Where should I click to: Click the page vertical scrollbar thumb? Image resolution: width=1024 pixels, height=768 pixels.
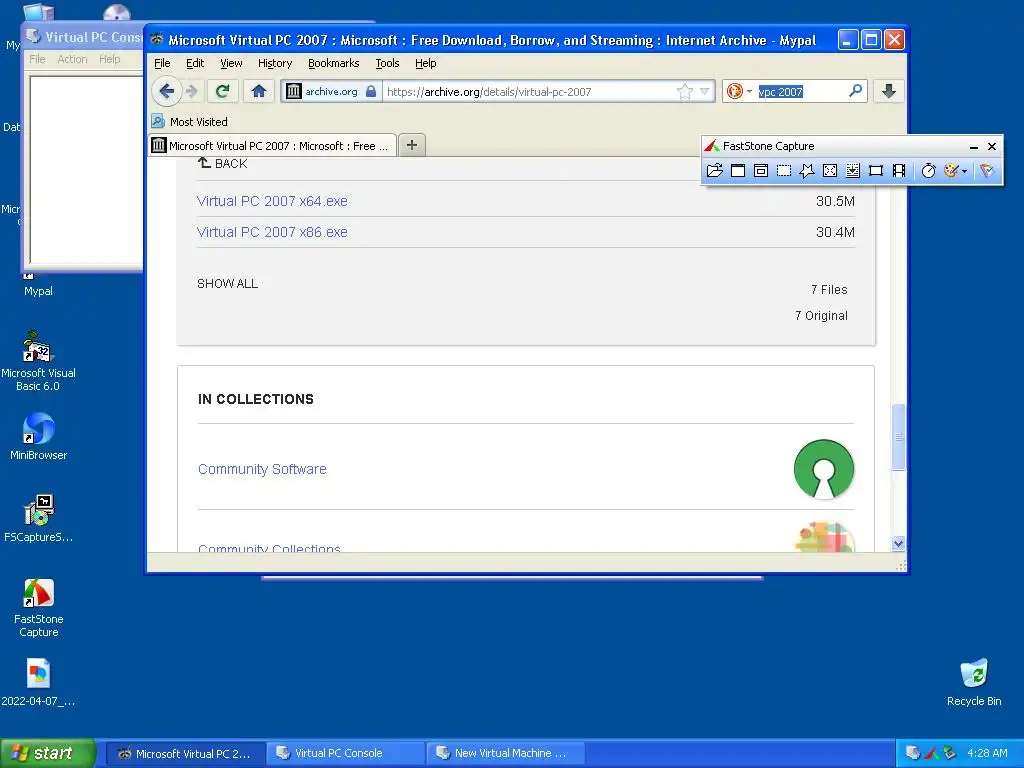[899, 436]
